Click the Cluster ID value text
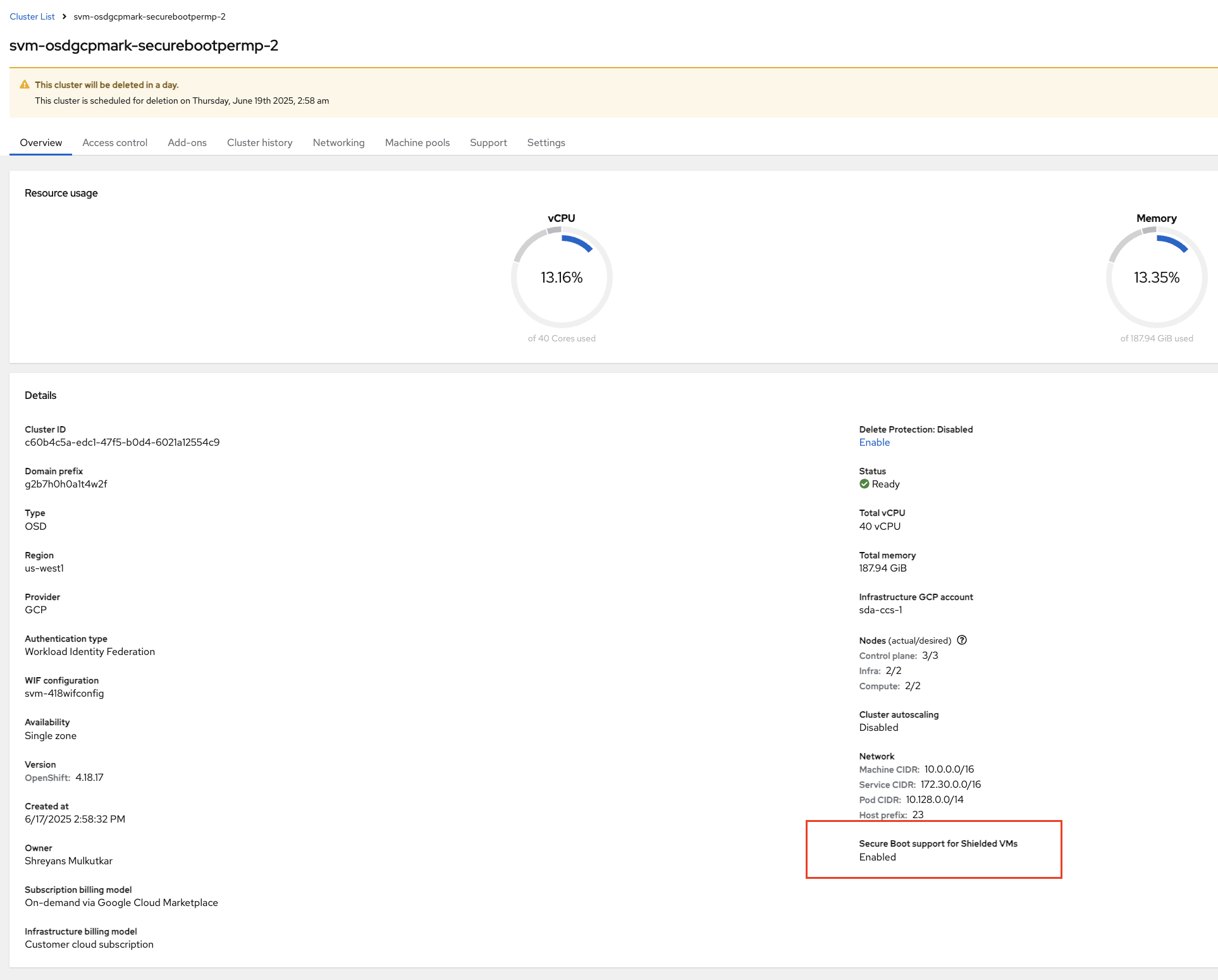This screenshot has height=980, width=1218. pyautogui.click(x=122, y=443)
